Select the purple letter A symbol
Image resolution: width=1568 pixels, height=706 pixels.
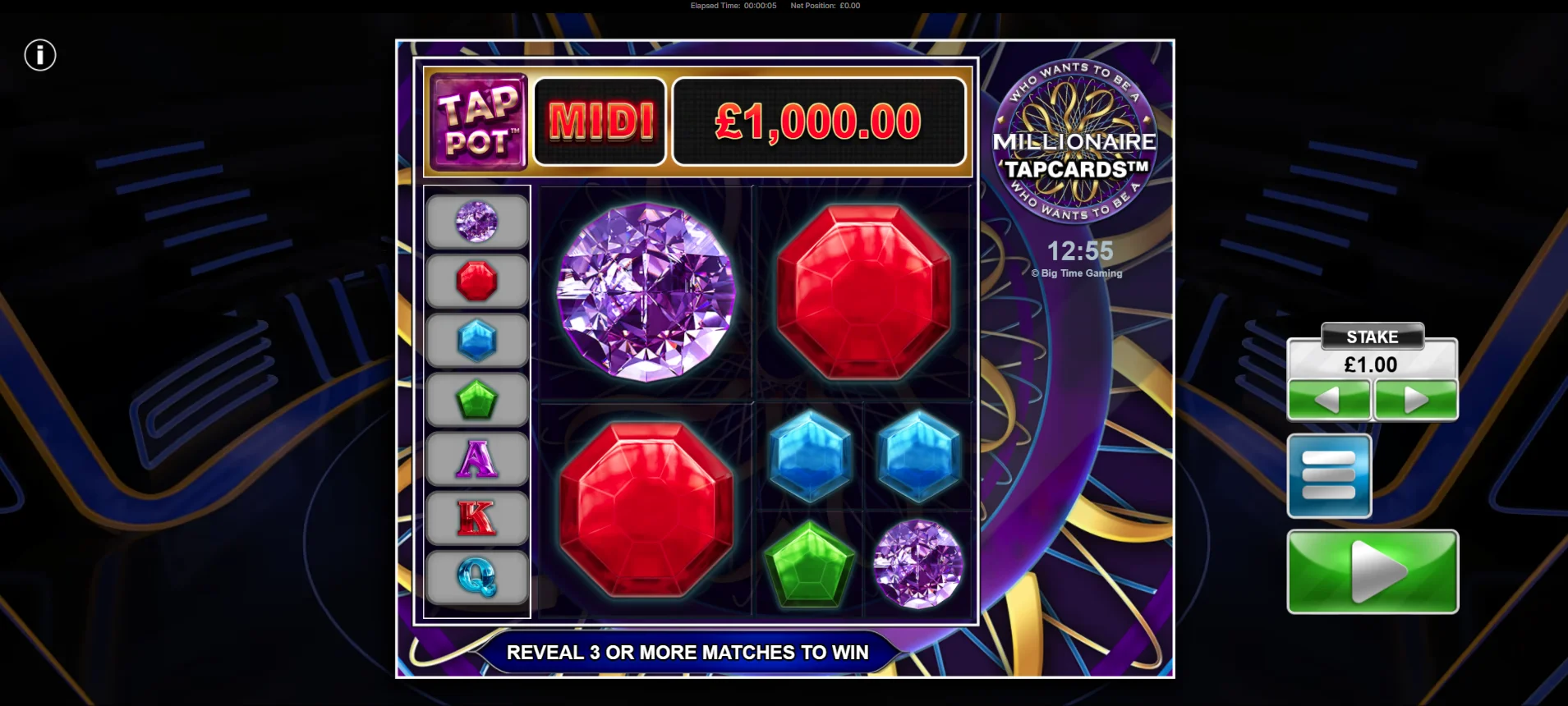tap(477, 459)
